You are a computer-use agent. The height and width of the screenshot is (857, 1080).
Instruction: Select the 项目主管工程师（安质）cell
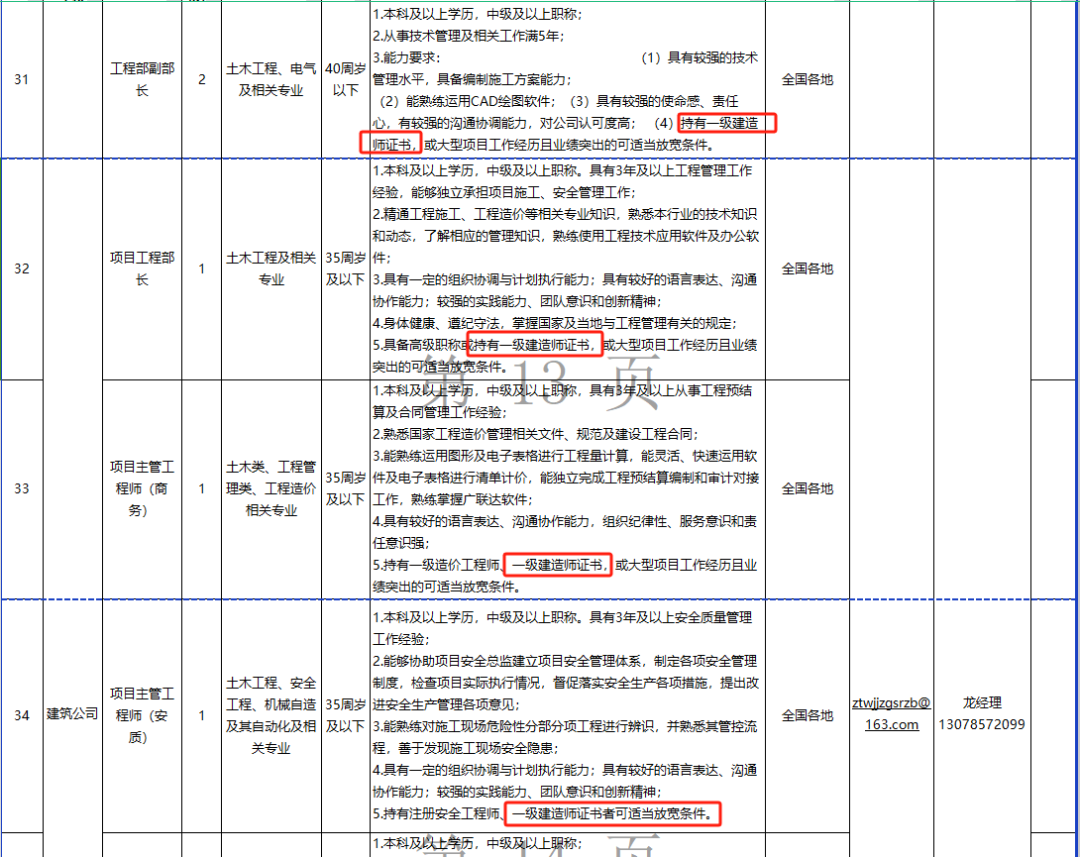[x=142, y=715]
